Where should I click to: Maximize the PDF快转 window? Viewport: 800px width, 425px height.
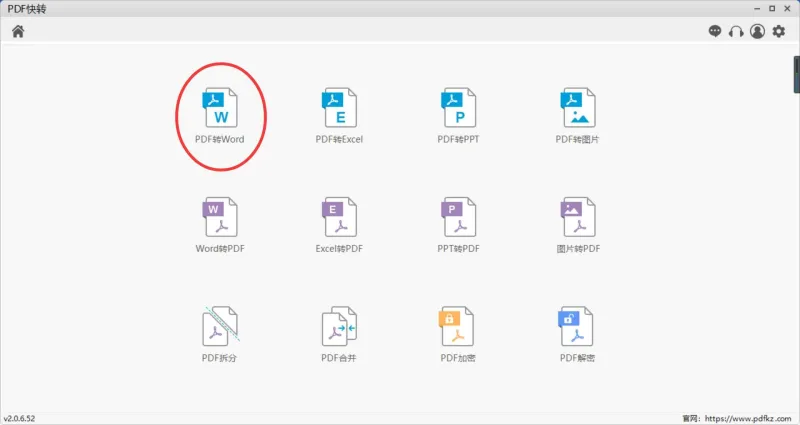tap(772, 9)
